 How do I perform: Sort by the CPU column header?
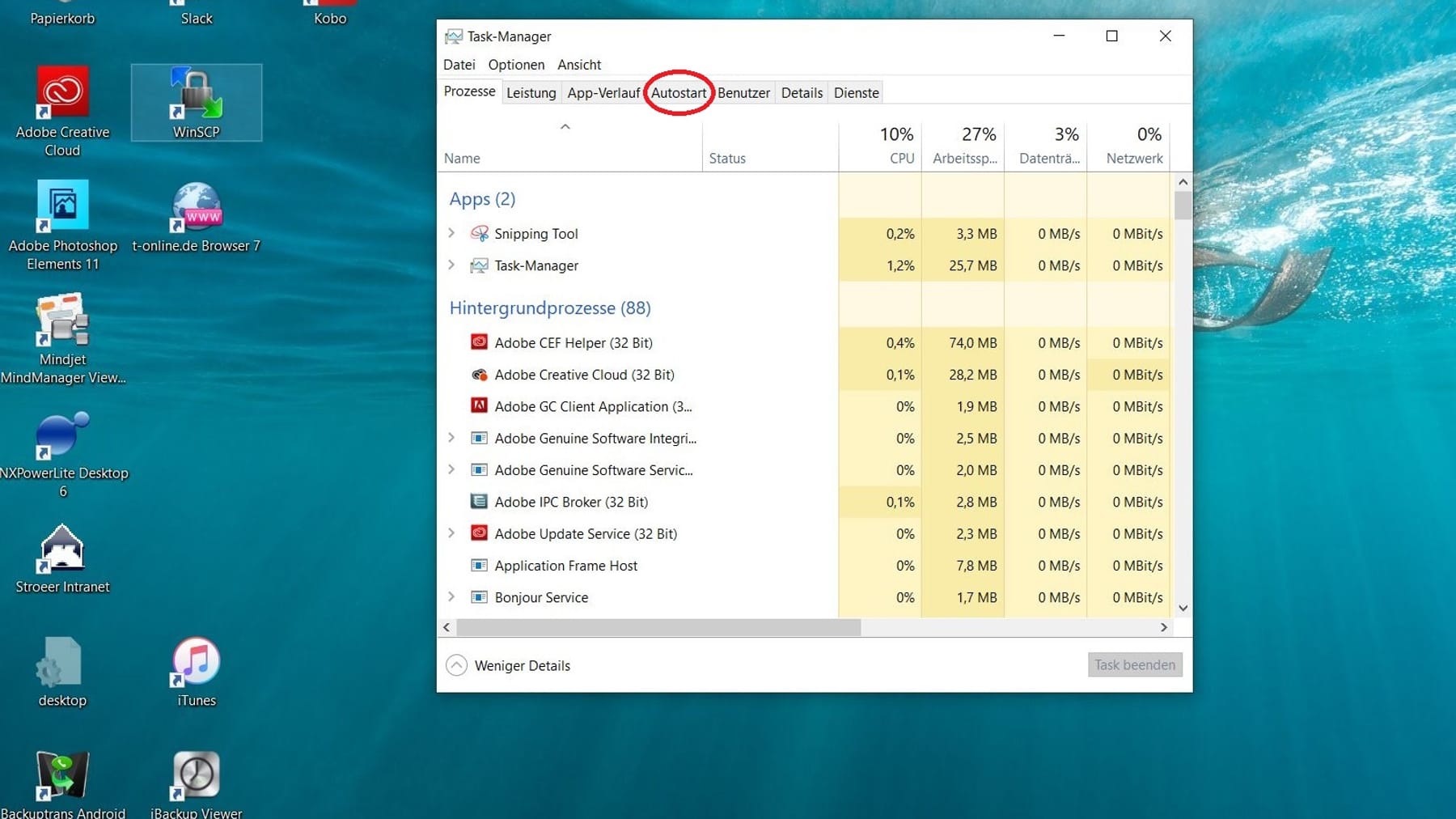880,146
